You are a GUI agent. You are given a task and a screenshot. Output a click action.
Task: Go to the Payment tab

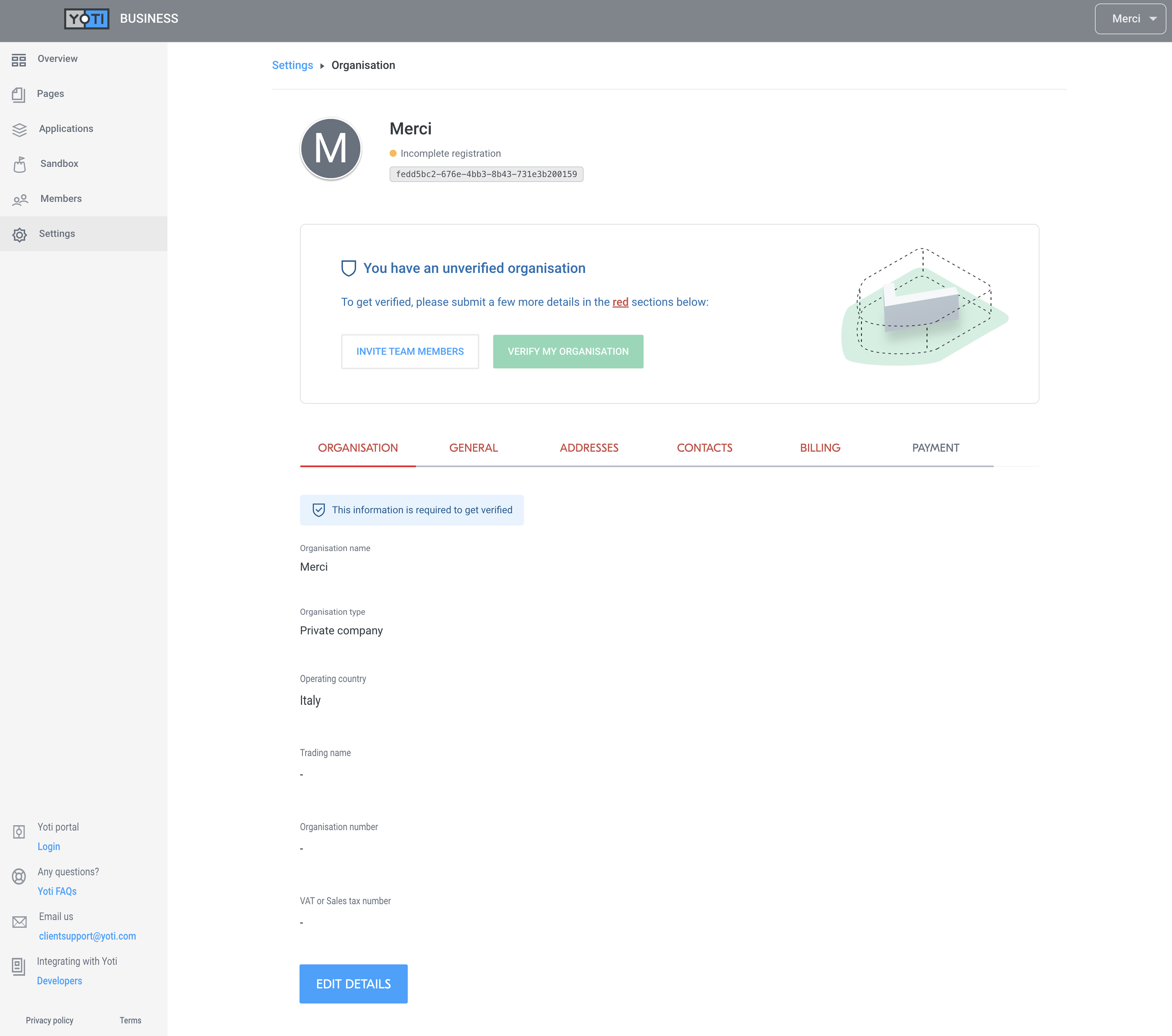tap(935, 448)
